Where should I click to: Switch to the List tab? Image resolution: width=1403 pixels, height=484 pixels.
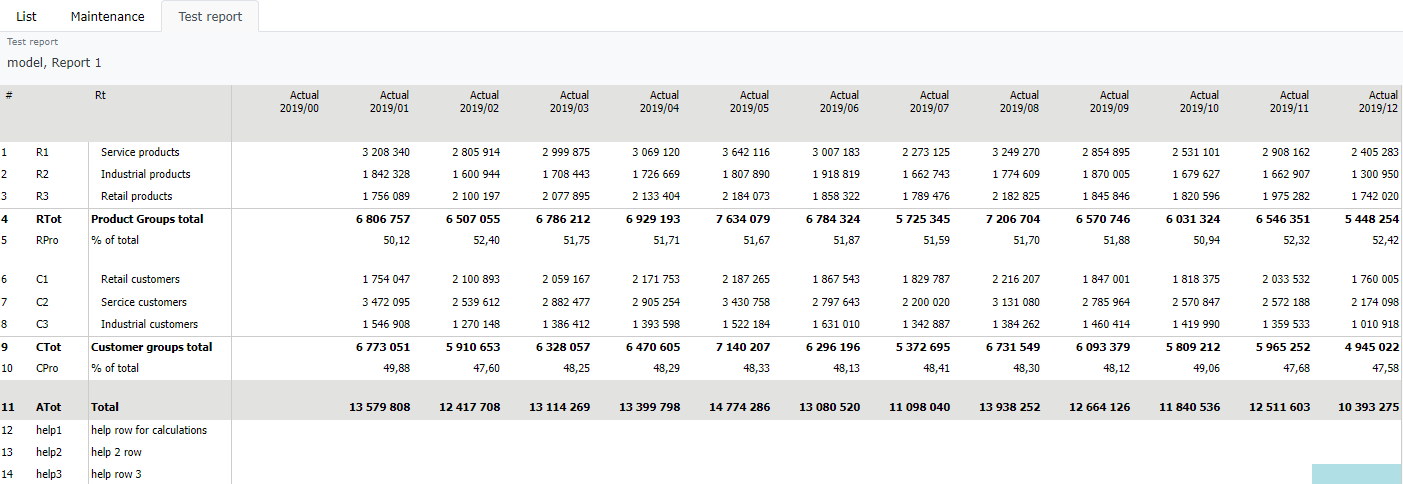click(26, 16)
